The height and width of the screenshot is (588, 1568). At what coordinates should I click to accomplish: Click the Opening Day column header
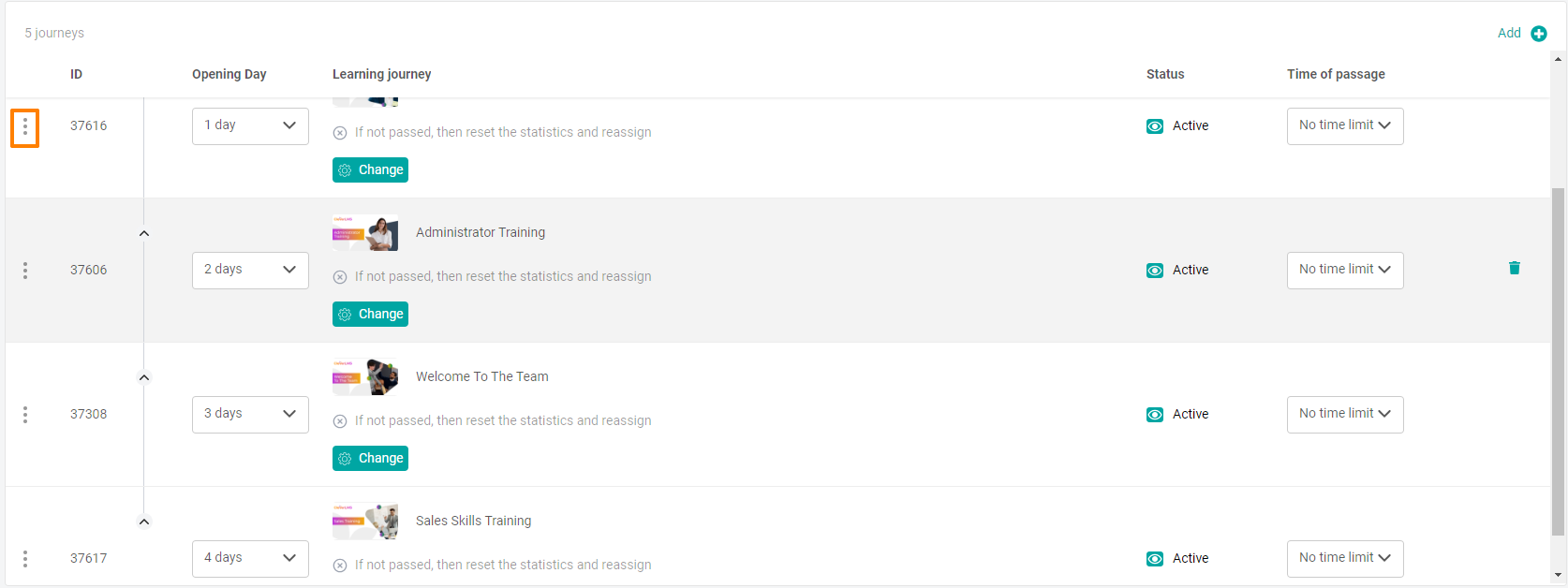click(x=229, y=74)
